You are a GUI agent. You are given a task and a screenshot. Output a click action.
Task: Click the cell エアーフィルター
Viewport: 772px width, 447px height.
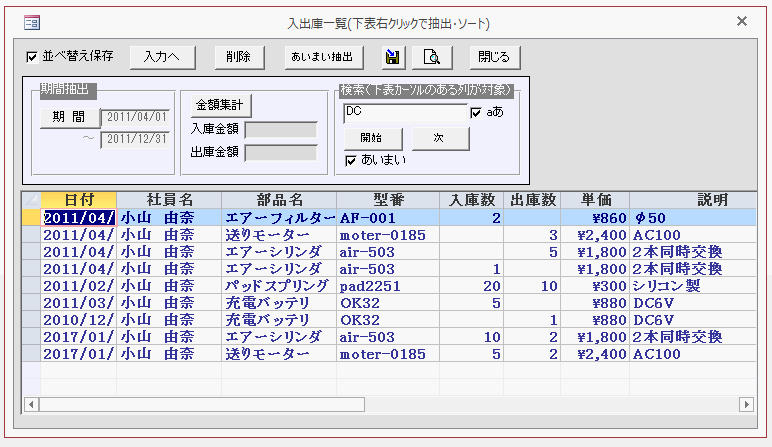tap(279, 218)
